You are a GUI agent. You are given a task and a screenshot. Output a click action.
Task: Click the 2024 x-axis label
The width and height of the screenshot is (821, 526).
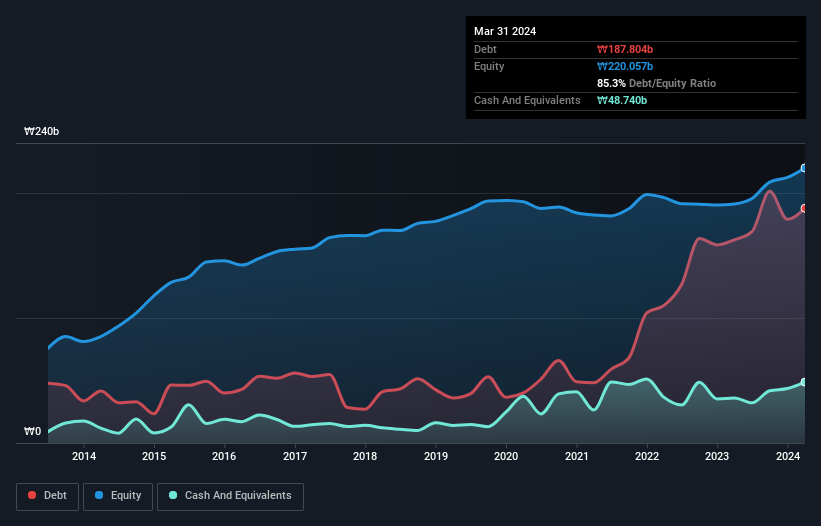click(788, 456)
